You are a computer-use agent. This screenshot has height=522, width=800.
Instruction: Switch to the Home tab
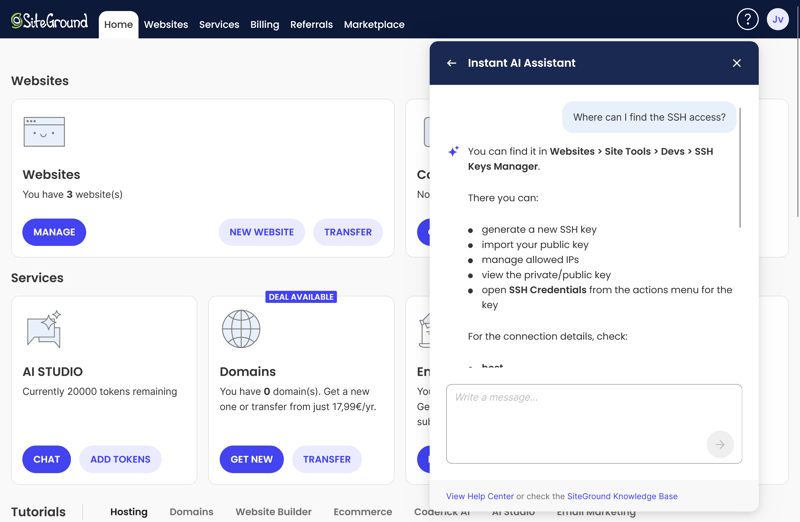click(x=118, y=24)
